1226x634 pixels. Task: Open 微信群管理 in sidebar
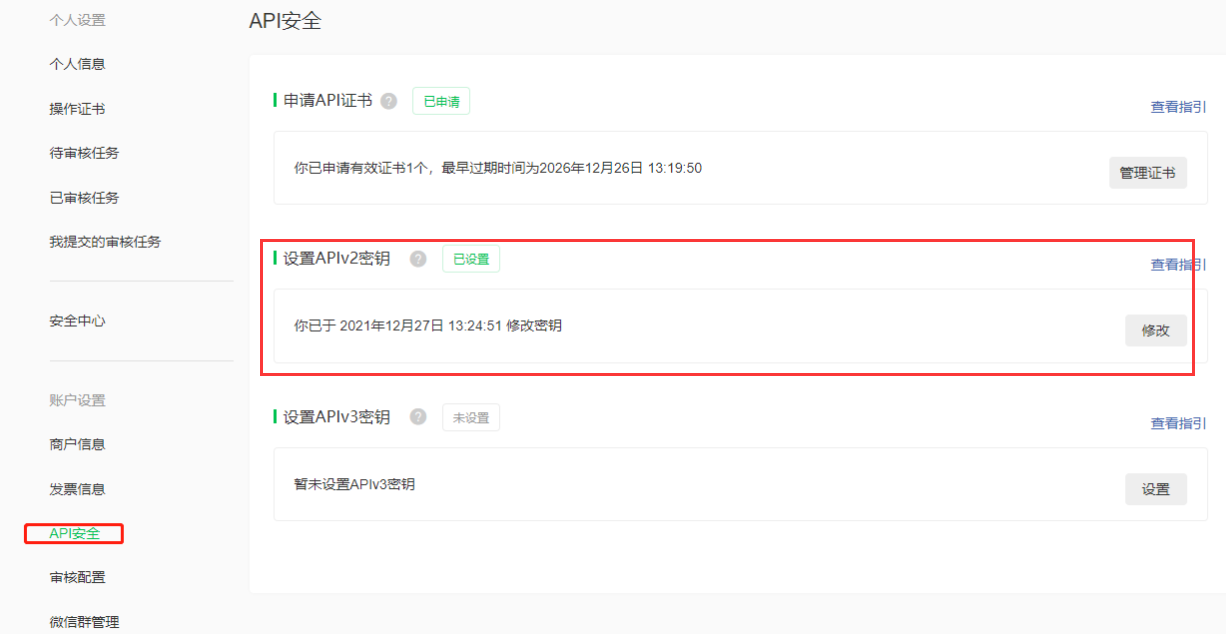(x=84, y=621)
